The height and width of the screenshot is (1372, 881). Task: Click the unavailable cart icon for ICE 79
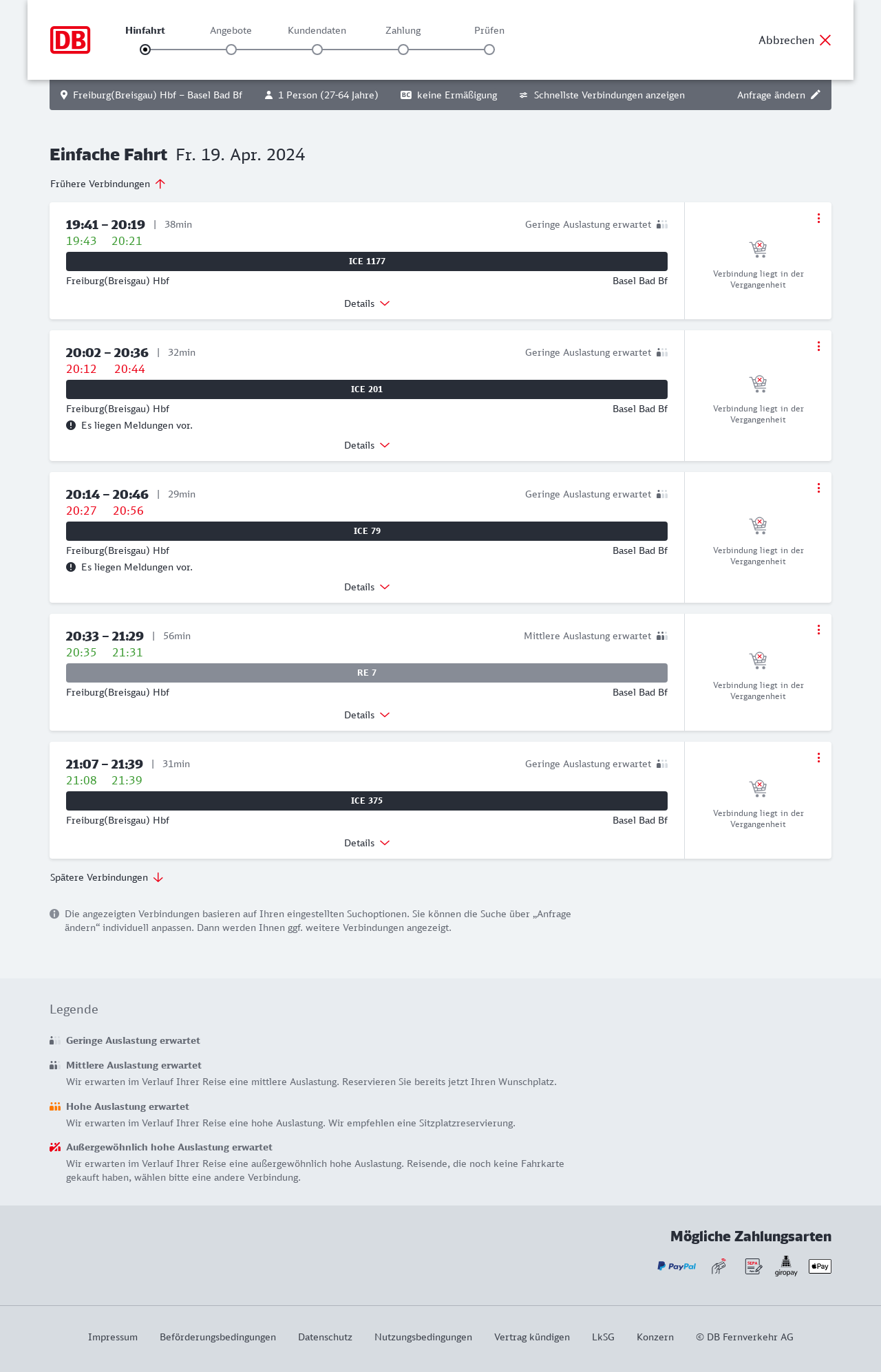coord(758,526)
